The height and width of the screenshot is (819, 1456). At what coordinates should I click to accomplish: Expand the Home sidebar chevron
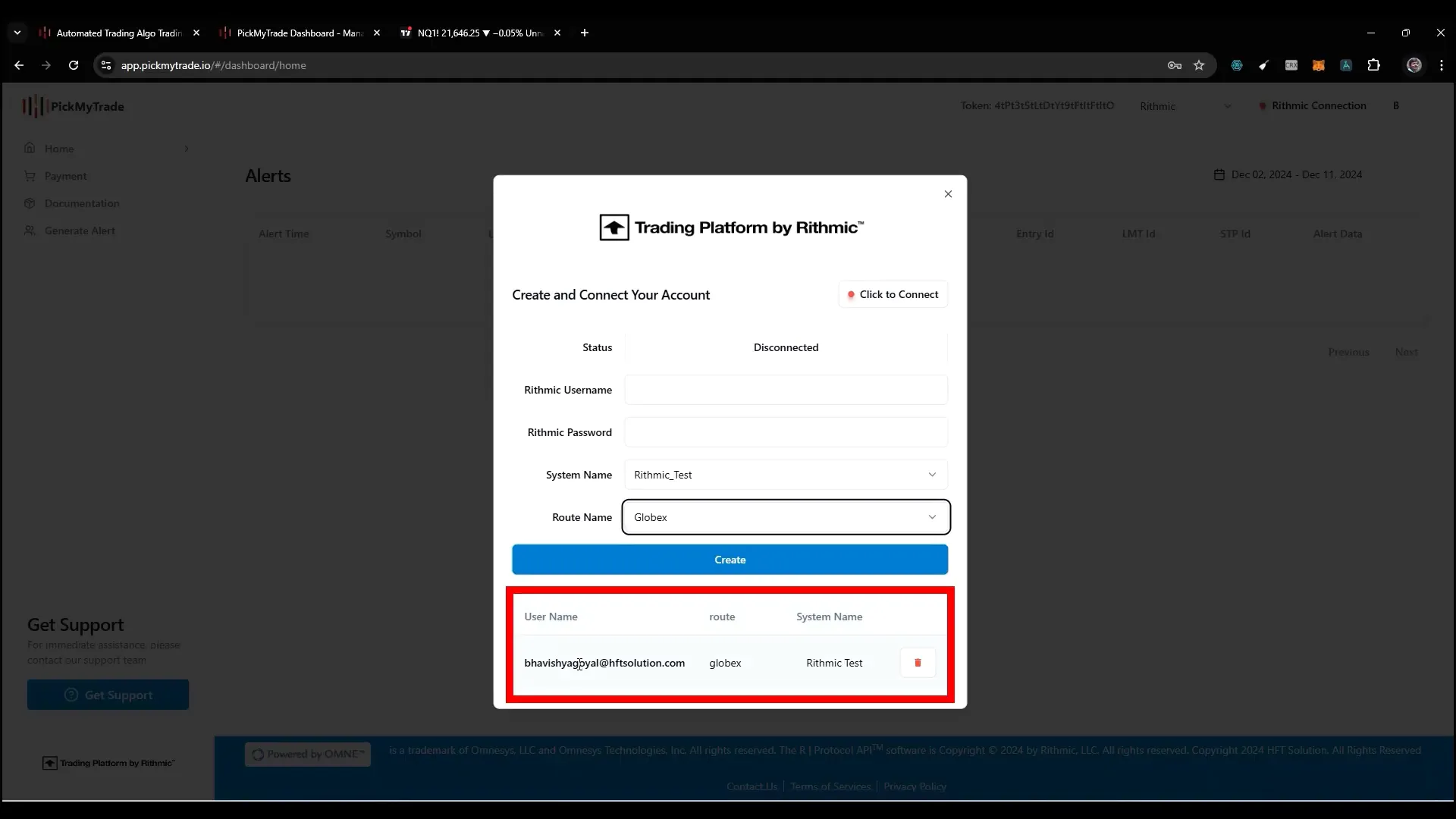187,149
